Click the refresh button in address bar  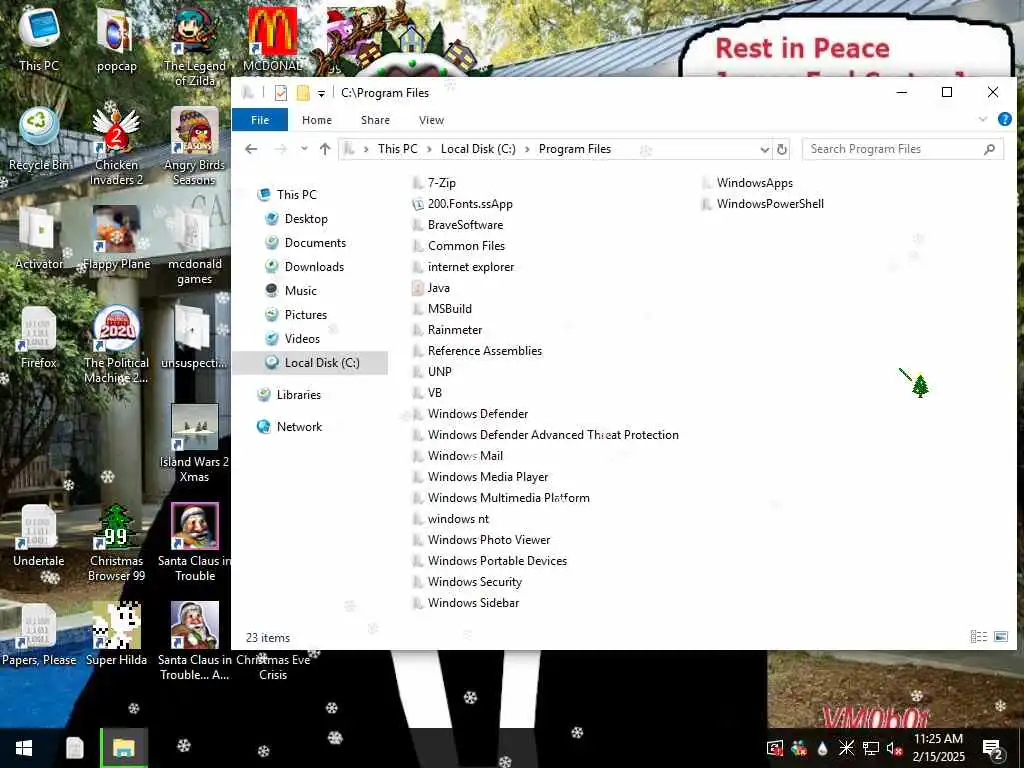tap(781, 149)
